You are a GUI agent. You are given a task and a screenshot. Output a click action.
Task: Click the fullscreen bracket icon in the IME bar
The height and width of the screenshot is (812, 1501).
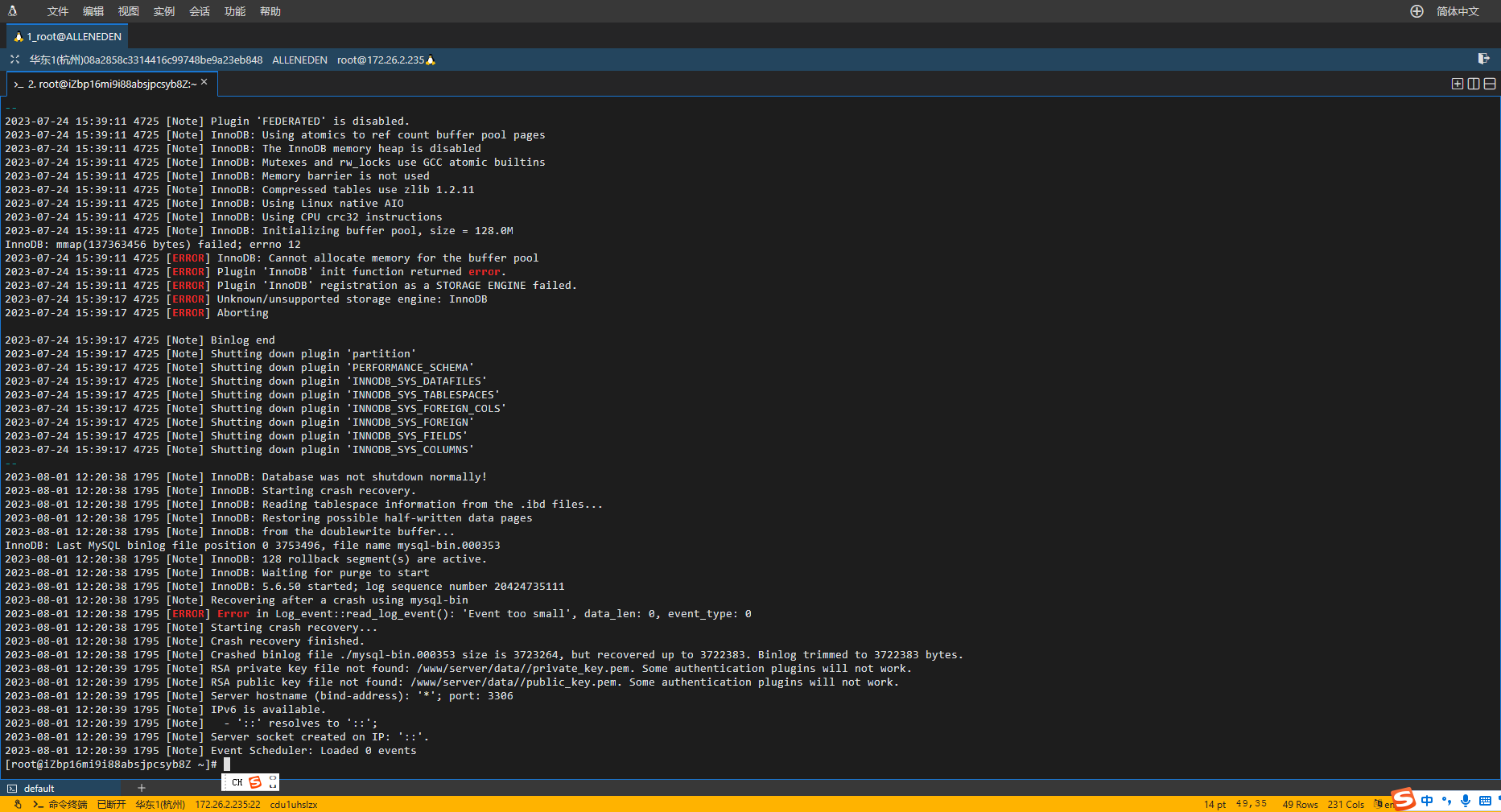coord(273,782)
